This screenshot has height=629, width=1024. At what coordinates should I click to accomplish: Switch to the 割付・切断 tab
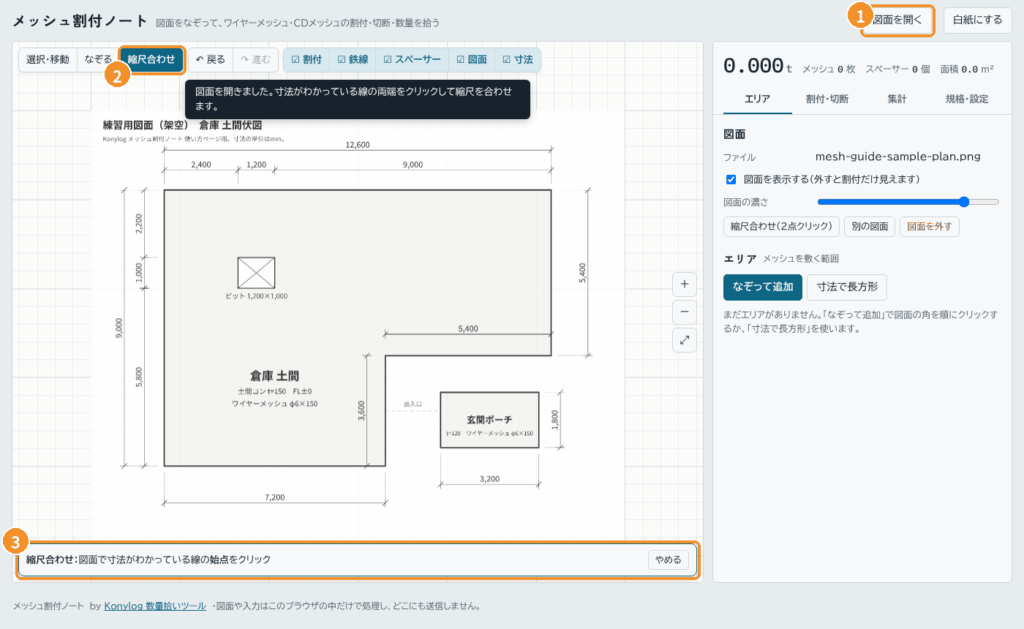pyautogui.click(x=827, y=99)
